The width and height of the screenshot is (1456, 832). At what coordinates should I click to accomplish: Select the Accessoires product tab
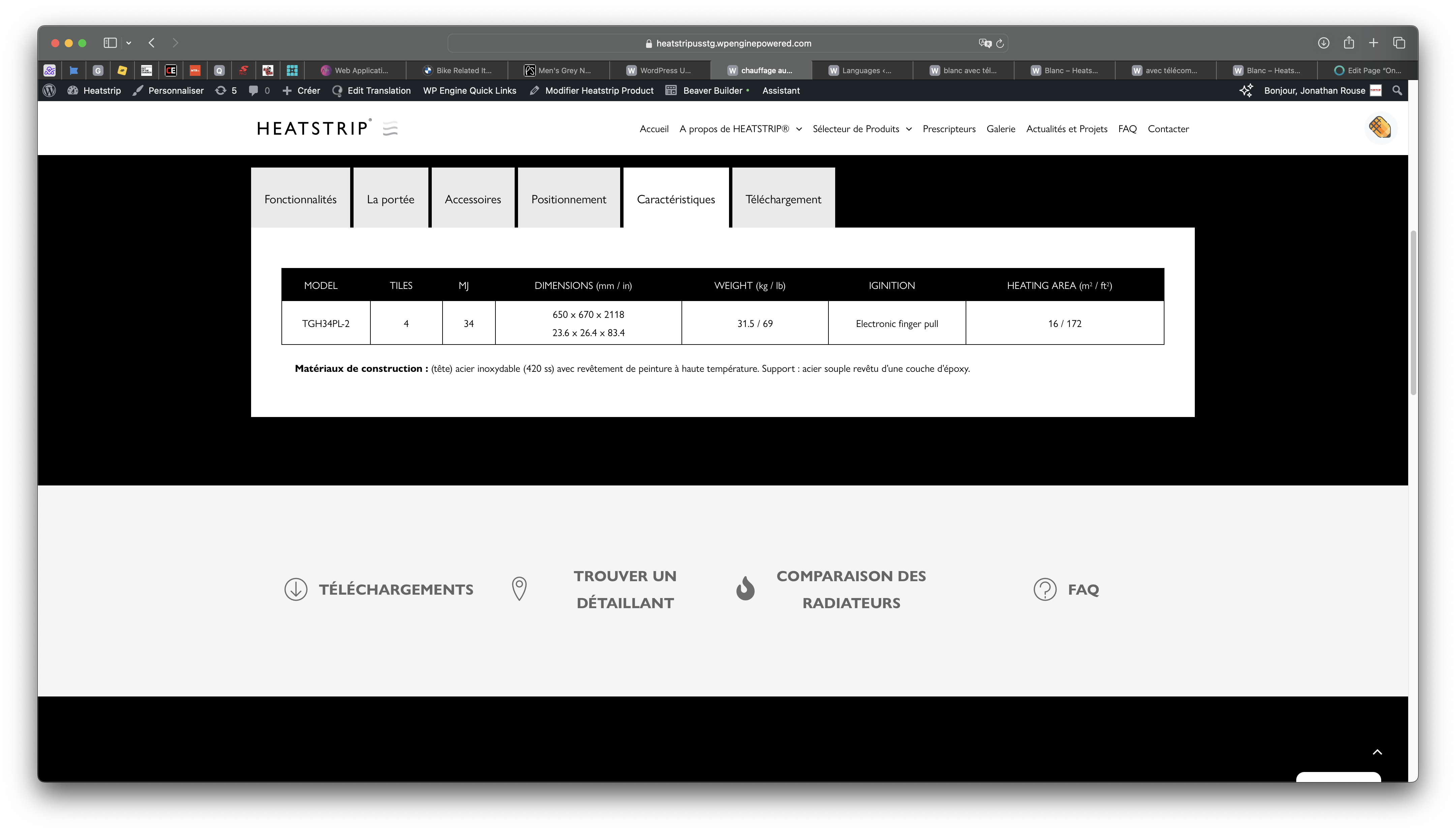tap(473, 198)
